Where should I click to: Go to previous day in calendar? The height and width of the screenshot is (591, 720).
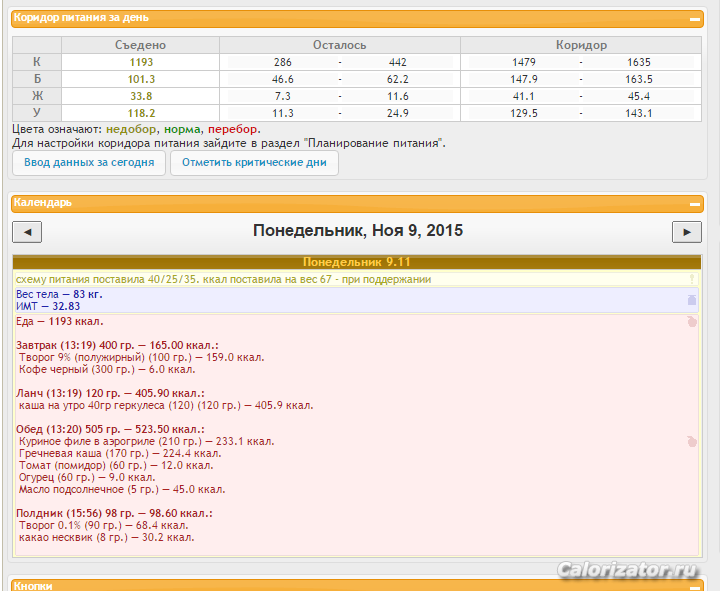[x=27, y=232]
